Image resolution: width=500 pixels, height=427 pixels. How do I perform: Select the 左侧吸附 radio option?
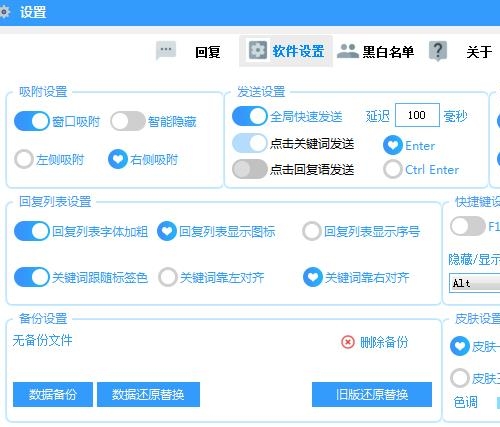coord(24,159)
